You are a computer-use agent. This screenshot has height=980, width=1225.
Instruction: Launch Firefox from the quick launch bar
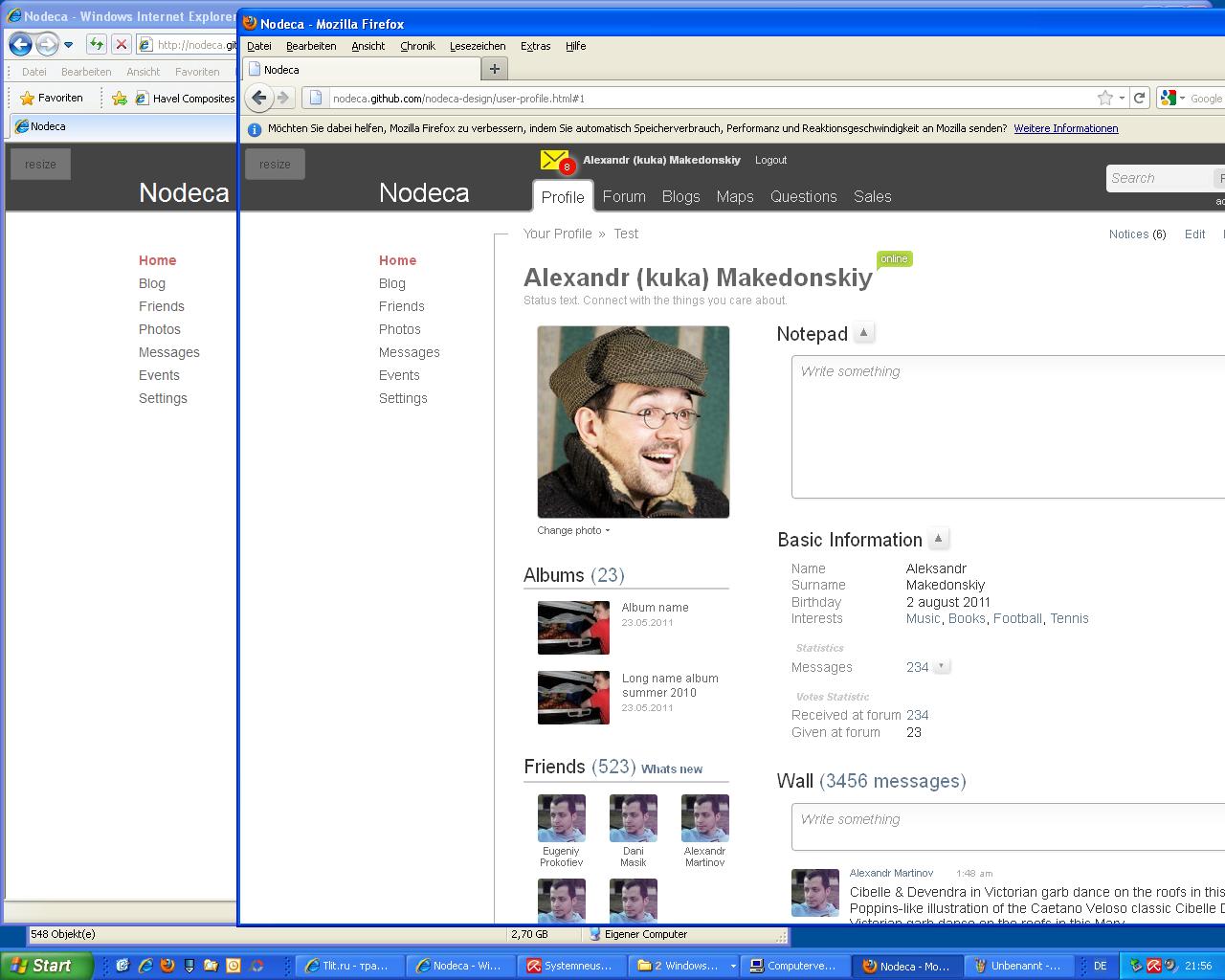pyautogui.click(x=167, y=966)
